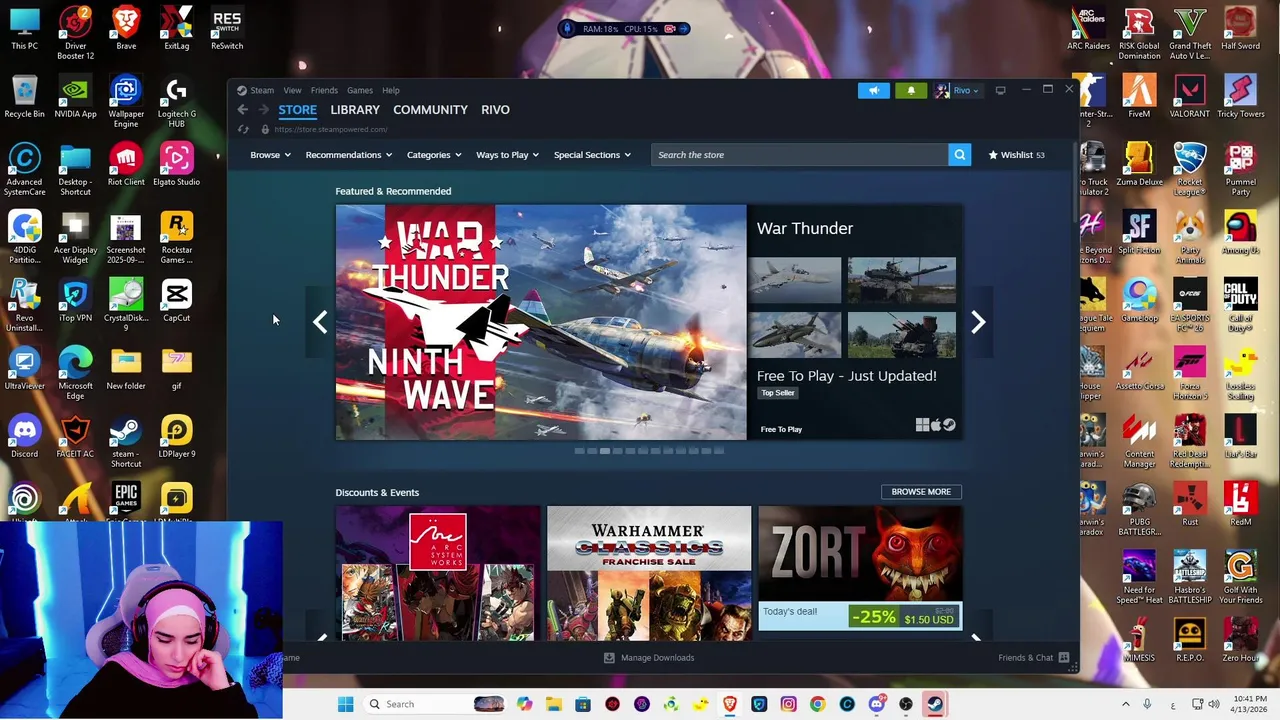Viewport: 1280px width, 720px height.
Task: Open the Discord desktop shortcut
Action: [x=25, y=438]
